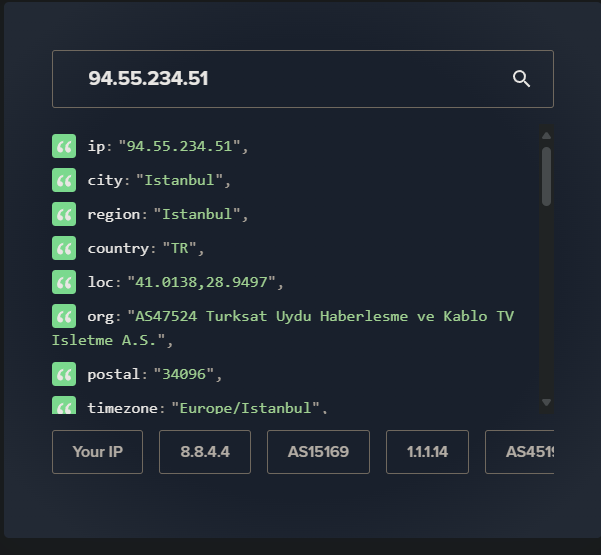Click the scrollbar up arrow

[x=546, y=136]
